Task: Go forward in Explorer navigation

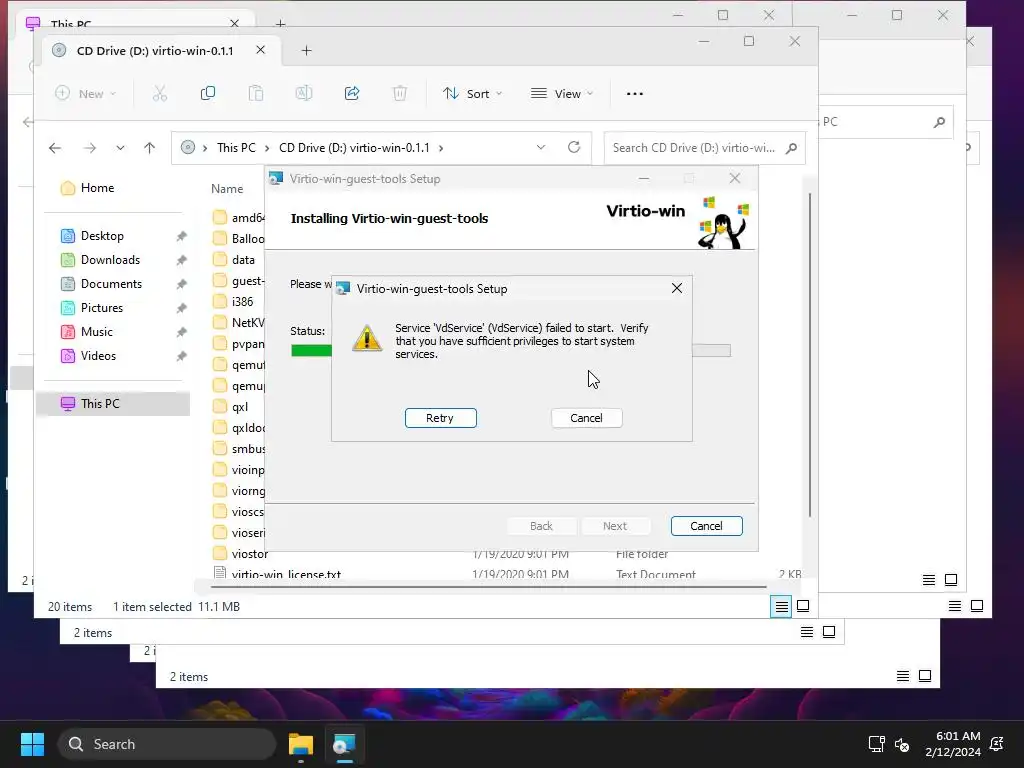Action: (x=90, y=148)
